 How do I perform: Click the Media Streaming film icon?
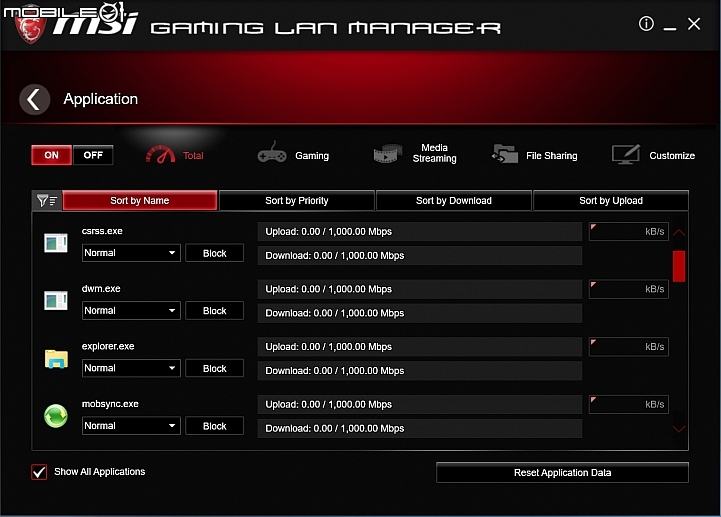[388, 154]
